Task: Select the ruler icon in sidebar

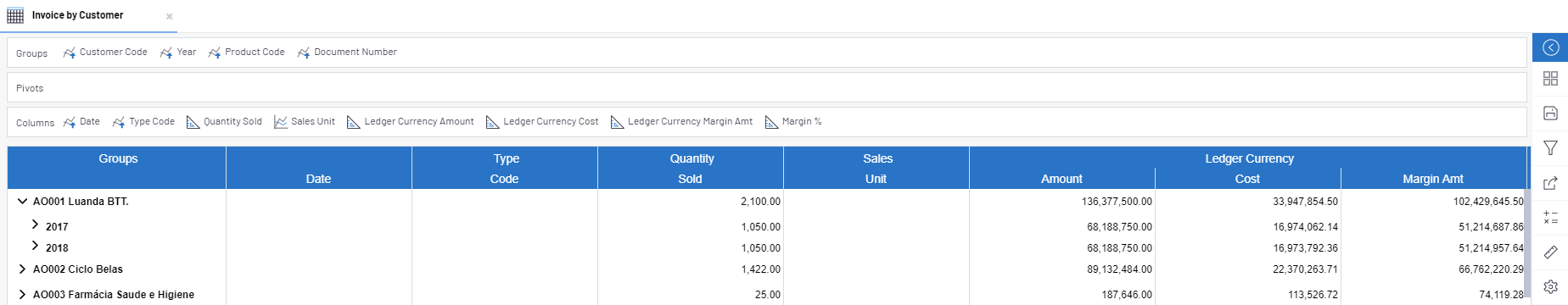Action: (1550, 252)
